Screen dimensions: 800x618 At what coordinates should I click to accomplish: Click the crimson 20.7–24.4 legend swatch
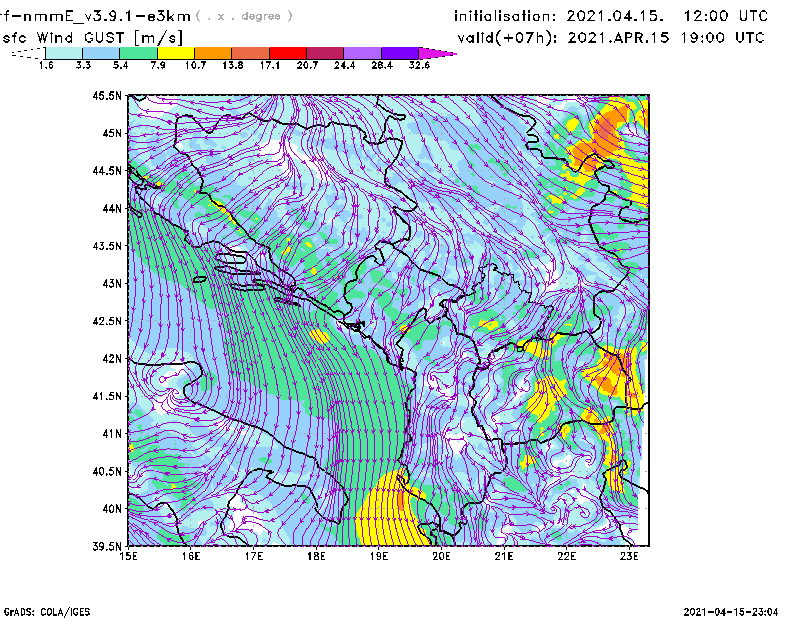coord(325,53)
